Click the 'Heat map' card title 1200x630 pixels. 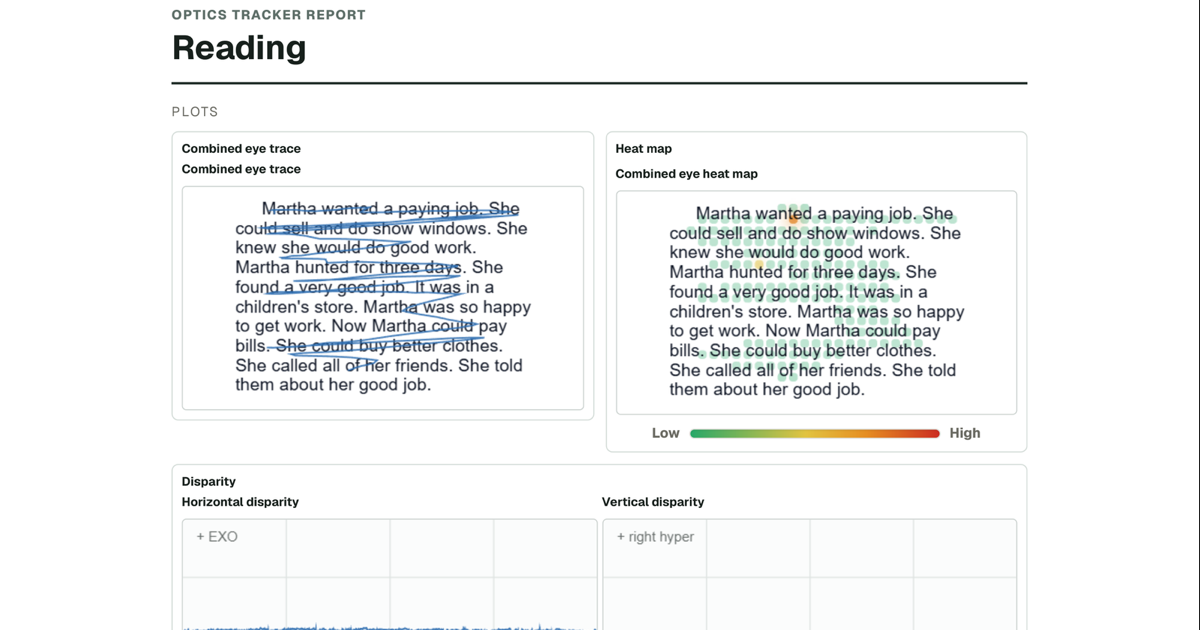pyautogui.click(x=644, y=148)
